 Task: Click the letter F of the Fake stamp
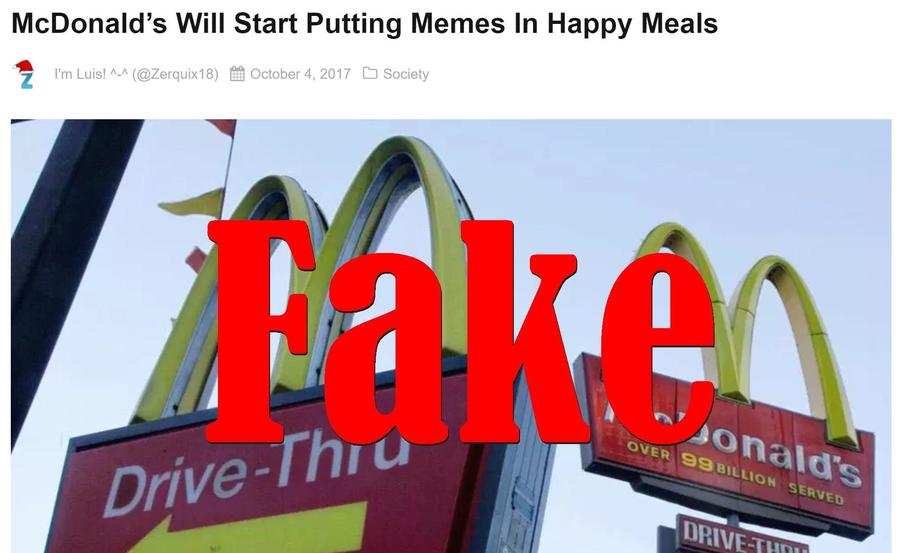click(261, 332)
